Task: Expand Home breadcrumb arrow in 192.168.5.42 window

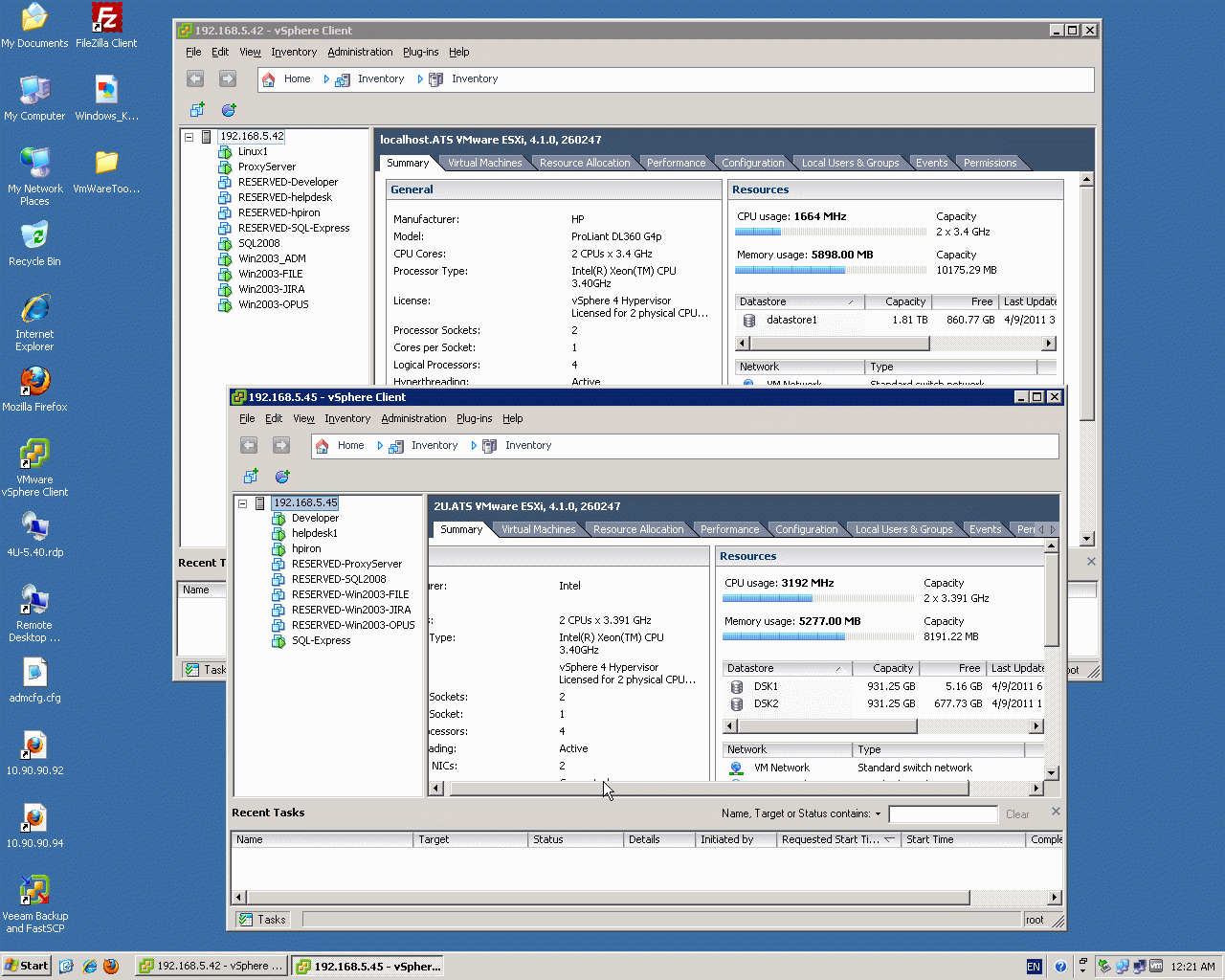Action: (326, 79)
